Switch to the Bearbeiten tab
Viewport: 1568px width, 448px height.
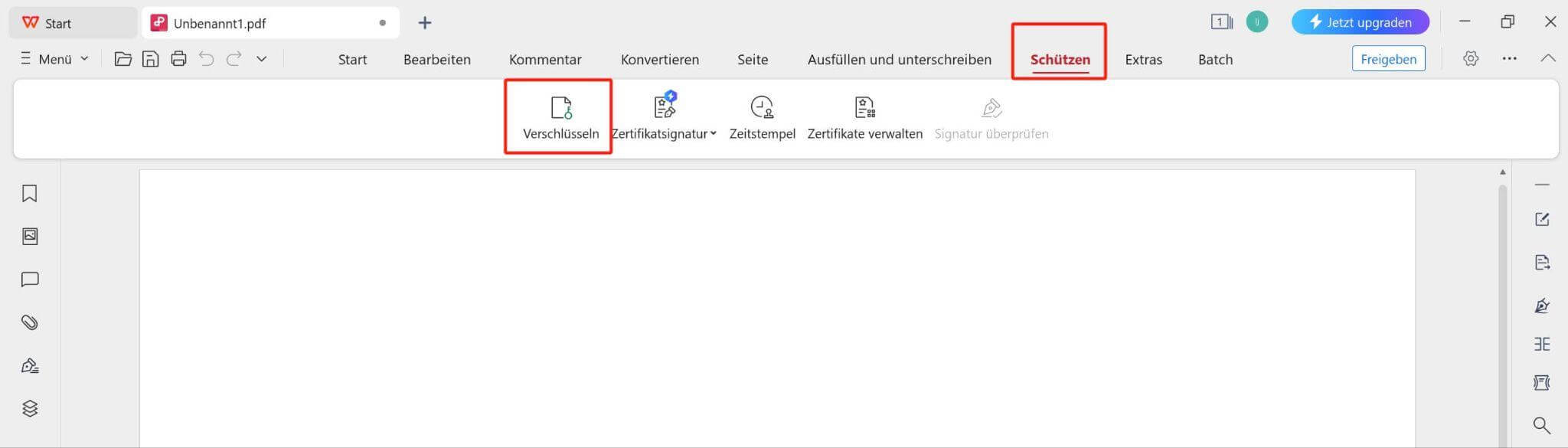[x=437, y=60]
